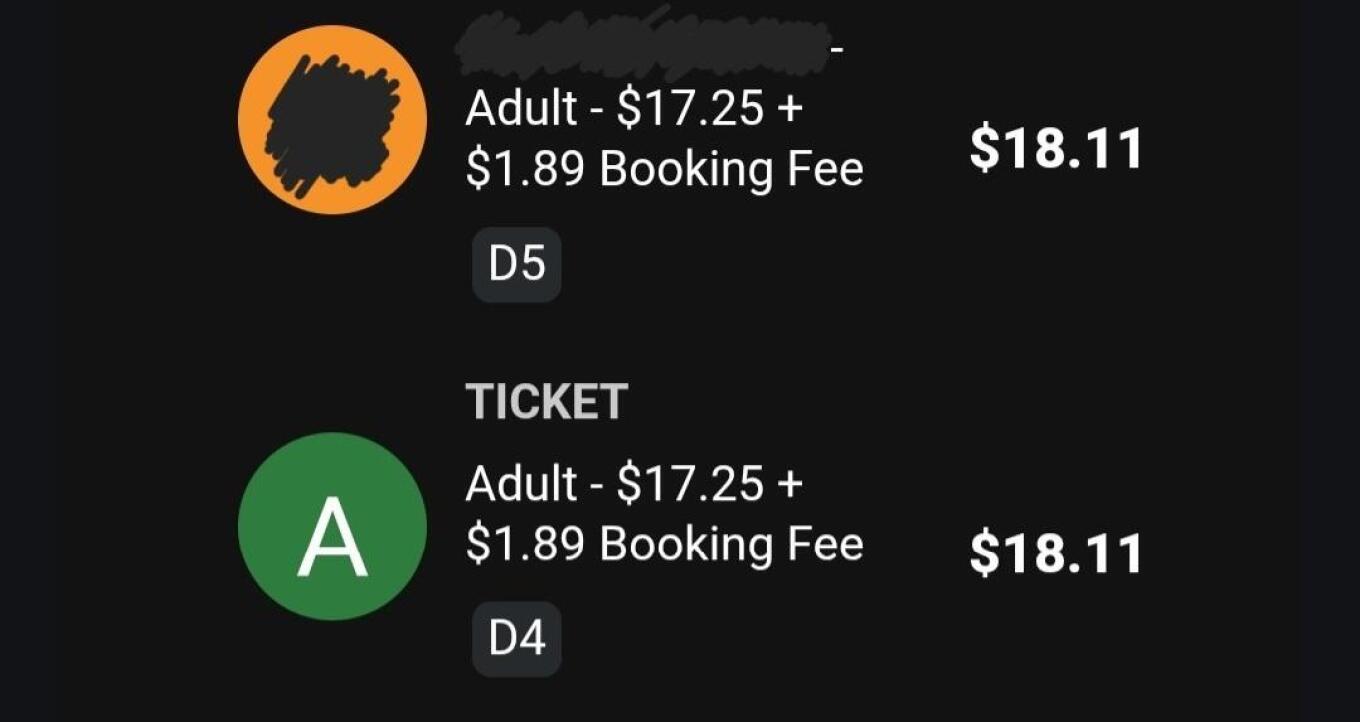Select the D4 seat badge
The height and width of the screenshot is (722, 1360).
pyautogui.click(x=516, y=639)
